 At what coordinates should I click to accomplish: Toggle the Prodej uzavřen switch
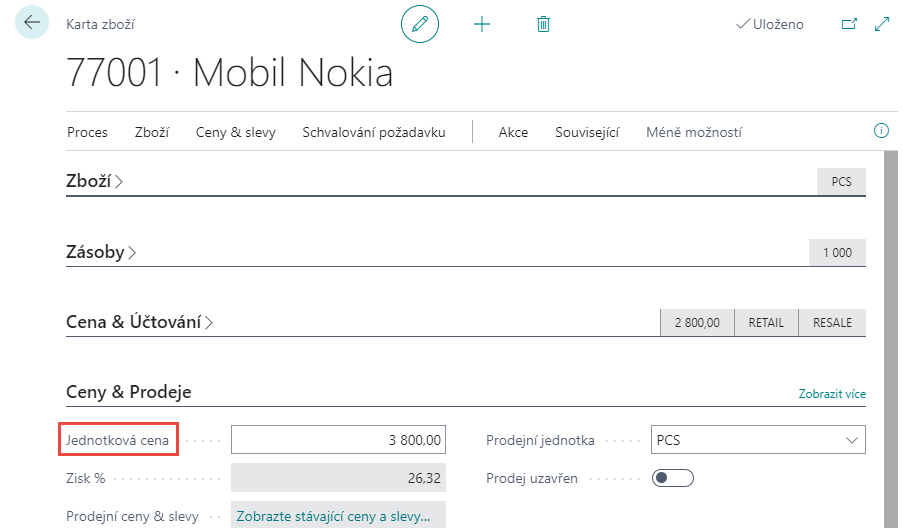click(672, 478)
